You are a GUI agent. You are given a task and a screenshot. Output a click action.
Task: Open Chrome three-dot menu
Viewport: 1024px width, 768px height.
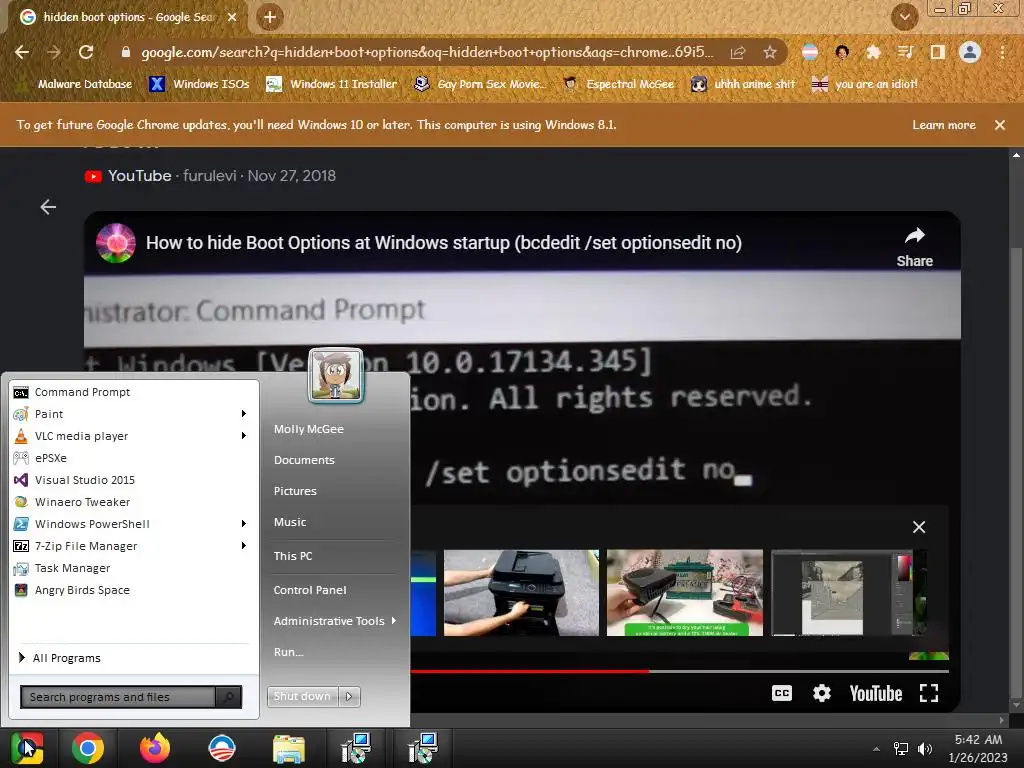(x=1002, y=52)
